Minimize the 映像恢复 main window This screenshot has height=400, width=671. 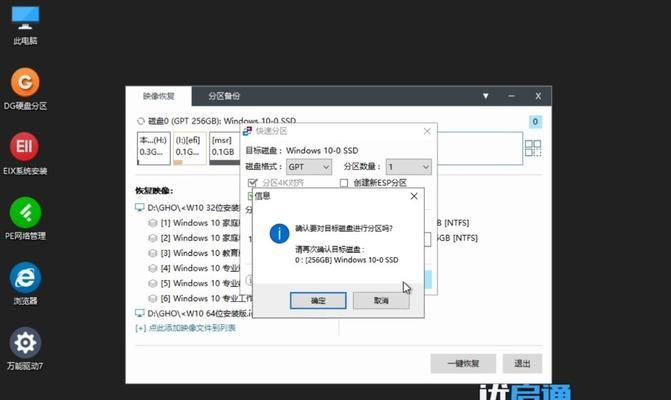(x=511, y=96)
